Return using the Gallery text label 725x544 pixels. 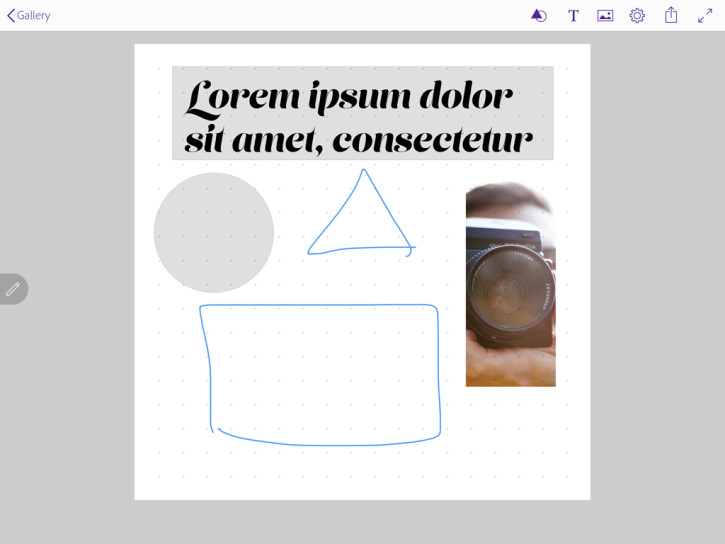coord(33,15)
